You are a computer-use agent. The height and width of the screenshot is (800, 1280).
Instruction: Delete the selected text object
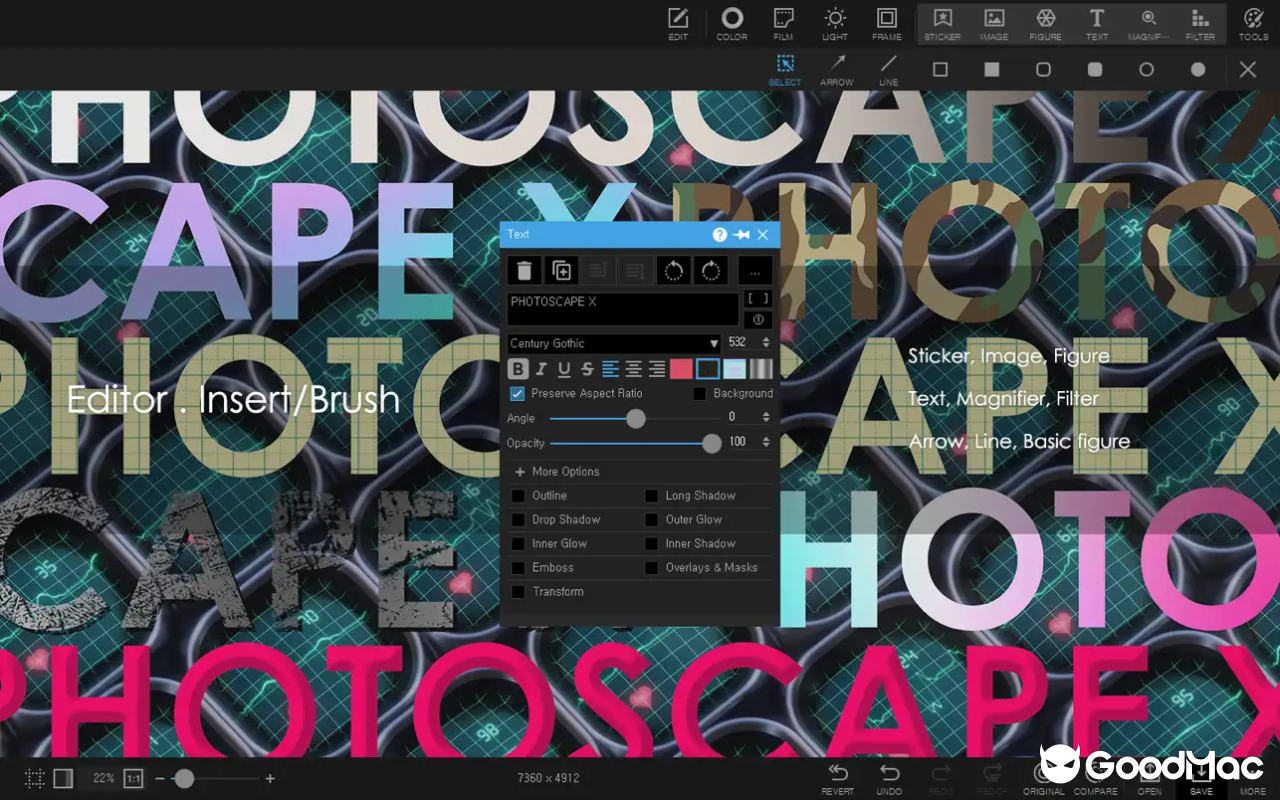[x=524, y=270]
